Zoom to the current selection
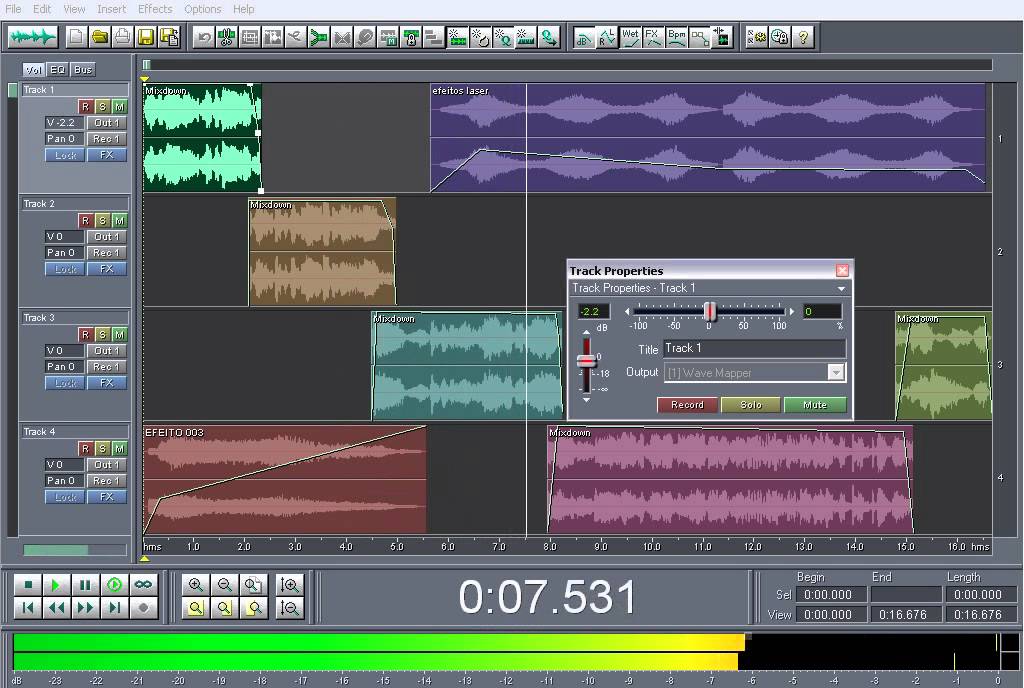The height and width of the screenshot is (688, 1024). 195,608
